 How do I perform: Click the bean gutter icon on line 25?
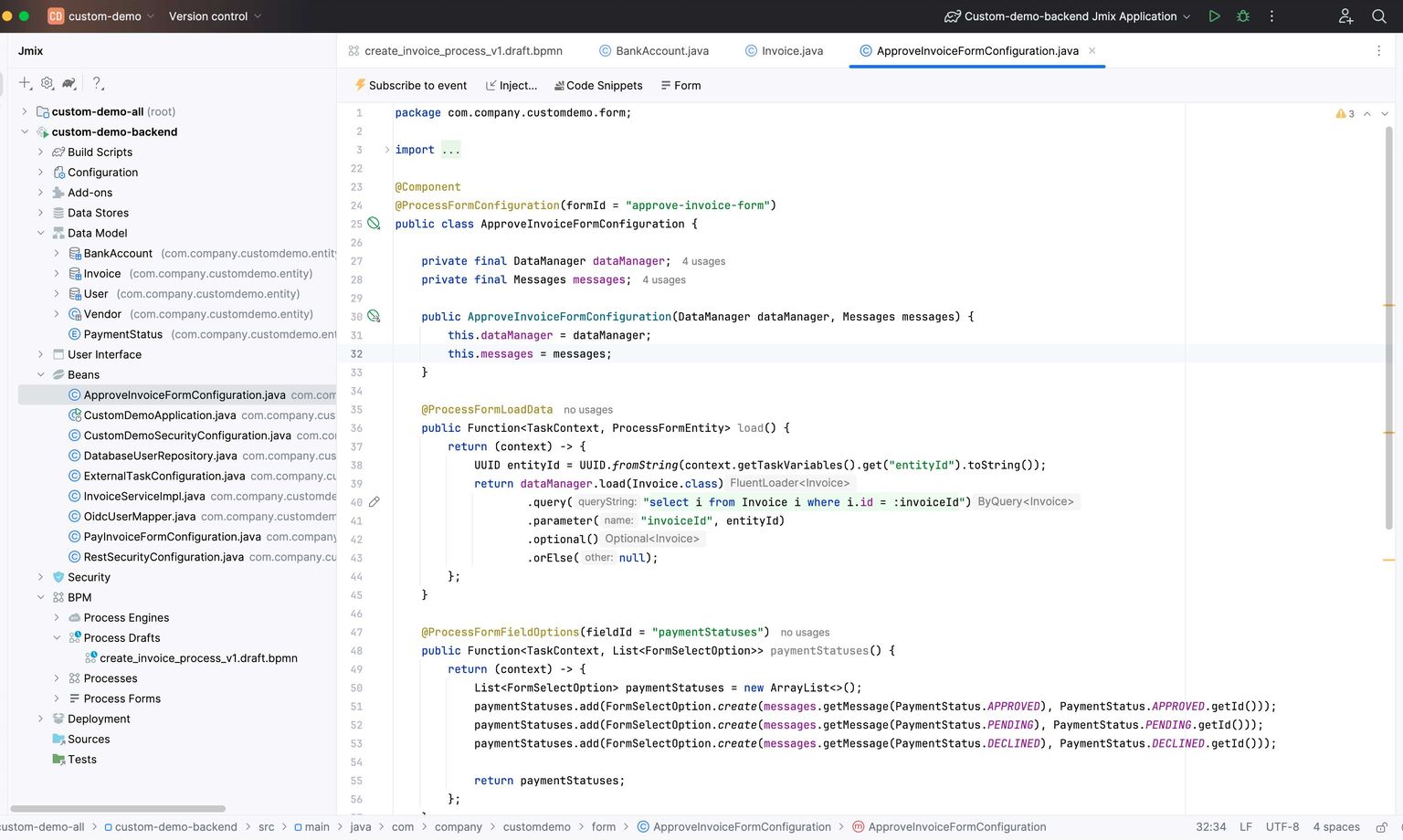[x=374, y=224]
